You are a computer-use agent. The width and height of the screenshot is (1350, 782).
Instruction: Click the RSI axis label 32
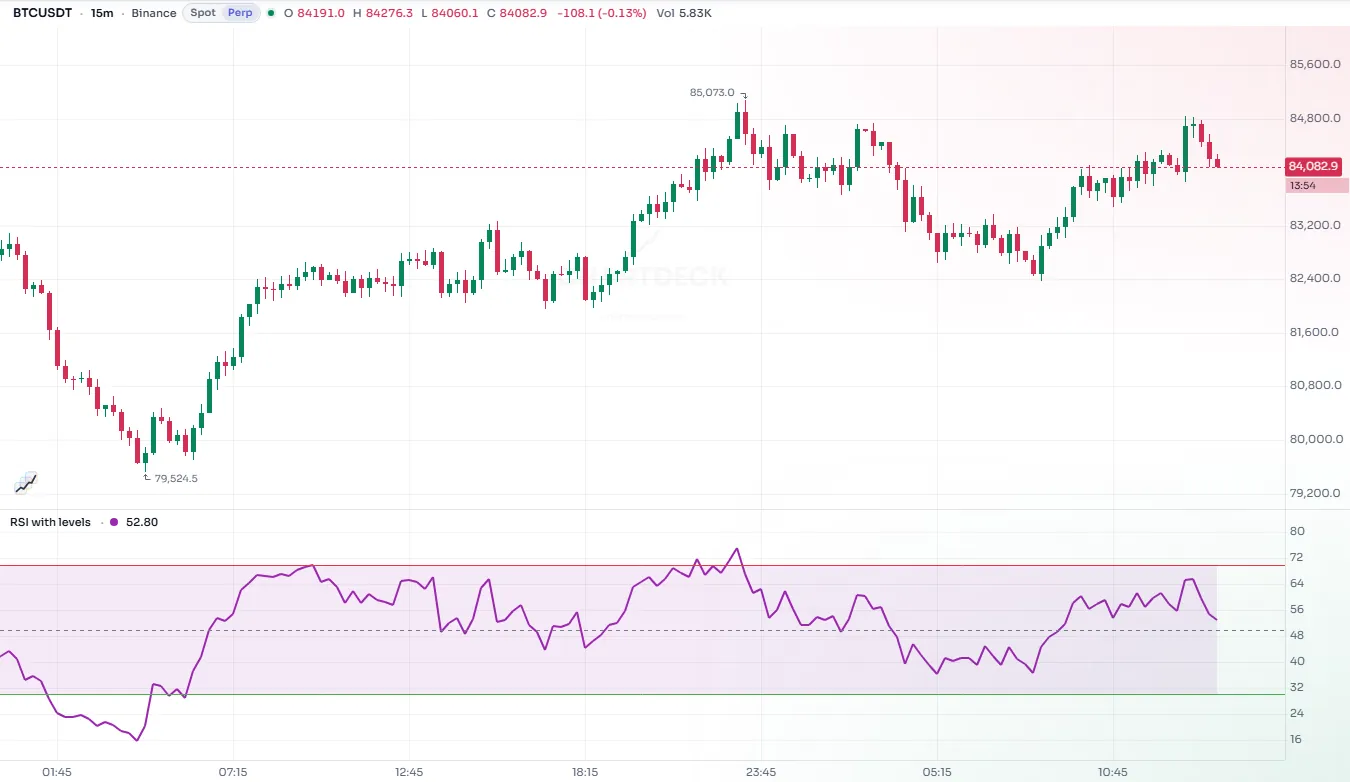(x=1297, y=687)
